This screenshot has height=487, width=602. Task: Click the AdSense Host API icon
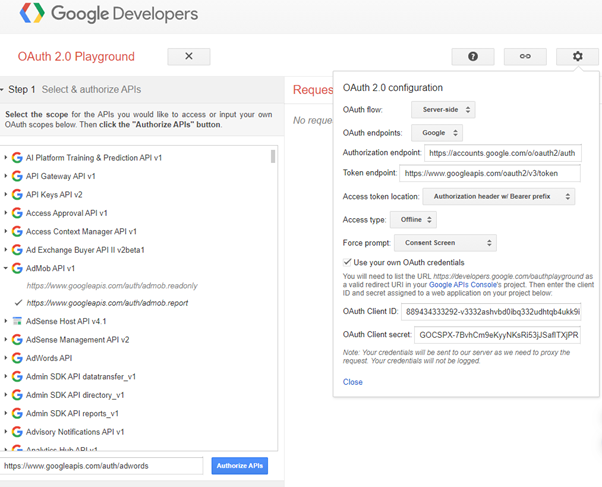coord(17,321)
